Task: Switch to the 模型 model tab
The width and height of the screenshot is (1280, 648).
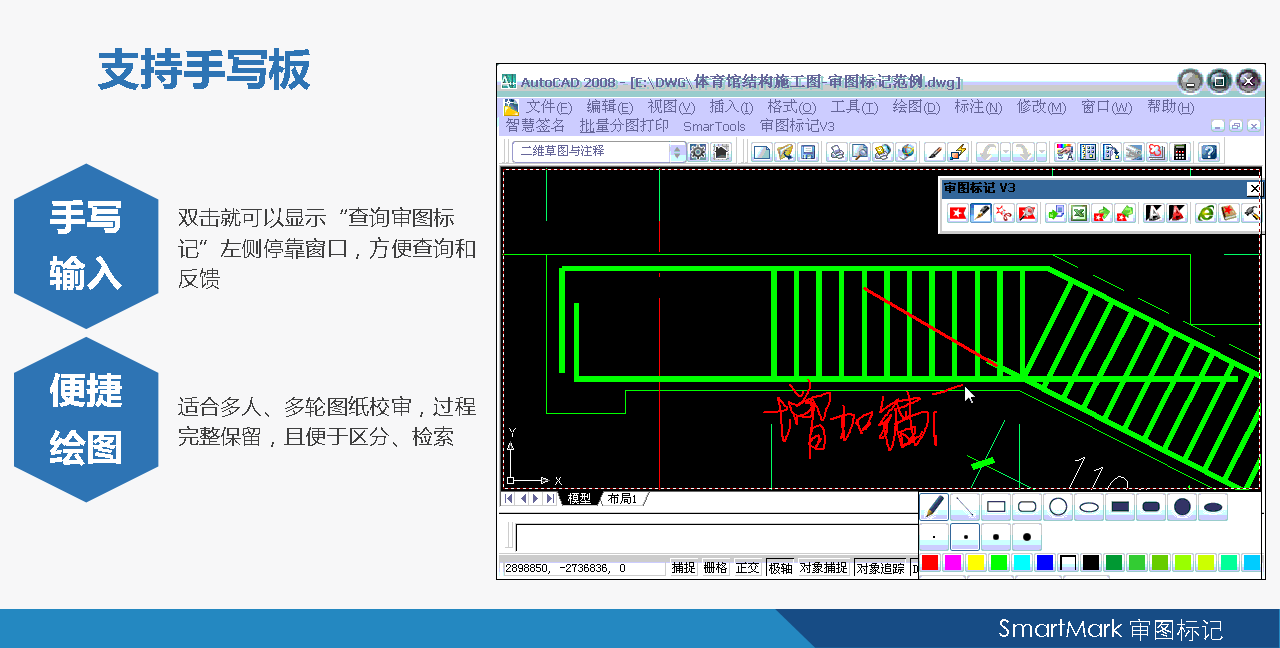Action: coord(579,498)
